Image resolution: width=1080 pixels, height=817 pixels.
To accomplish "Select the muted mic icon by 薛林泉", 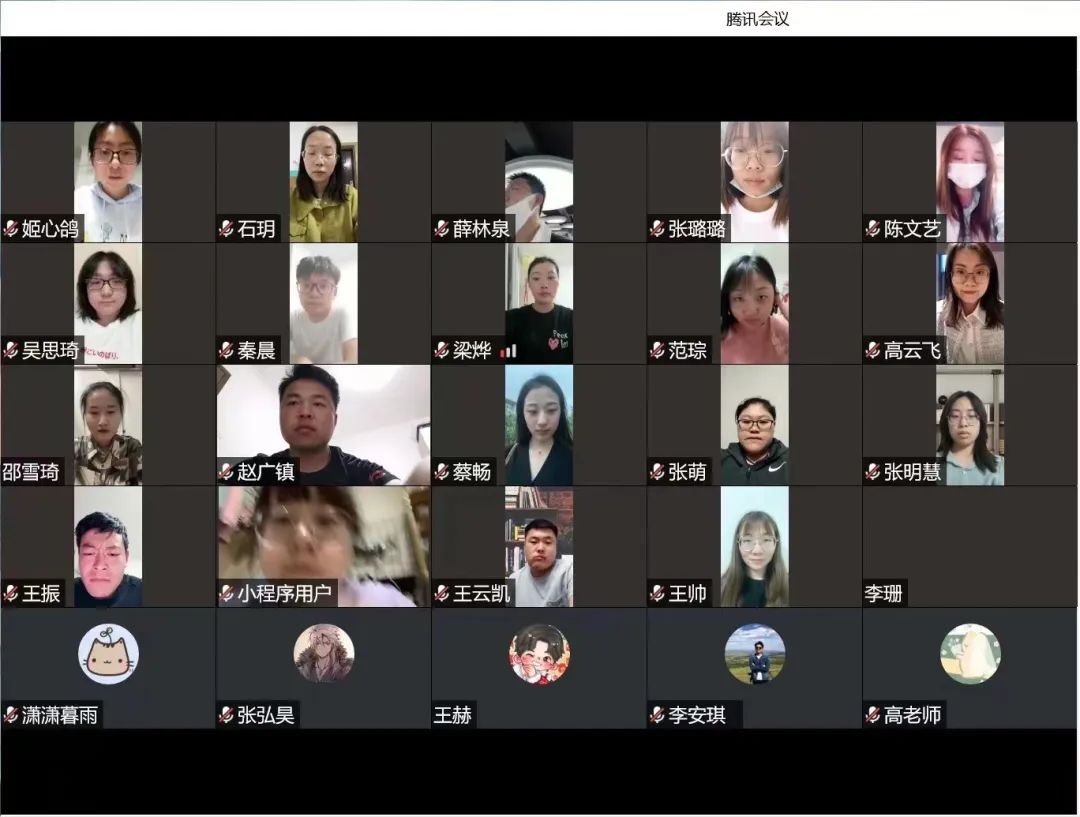I will coord(442,229).
